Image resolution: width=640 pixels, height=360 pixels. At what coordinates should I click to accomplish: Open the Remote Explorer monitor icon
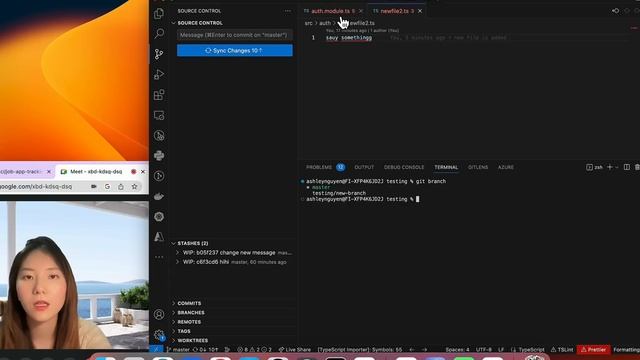[159, 115]
